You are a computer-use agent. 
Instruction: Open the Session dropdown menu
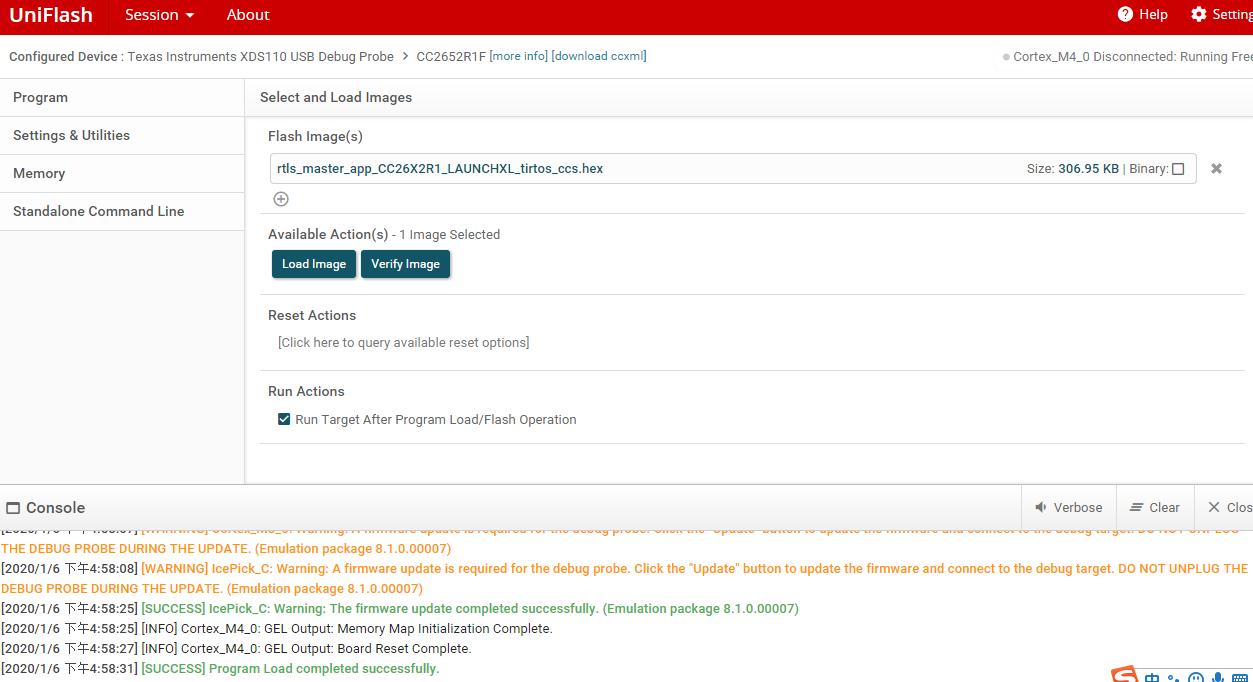pyautogui.click(x=160, y=15)
